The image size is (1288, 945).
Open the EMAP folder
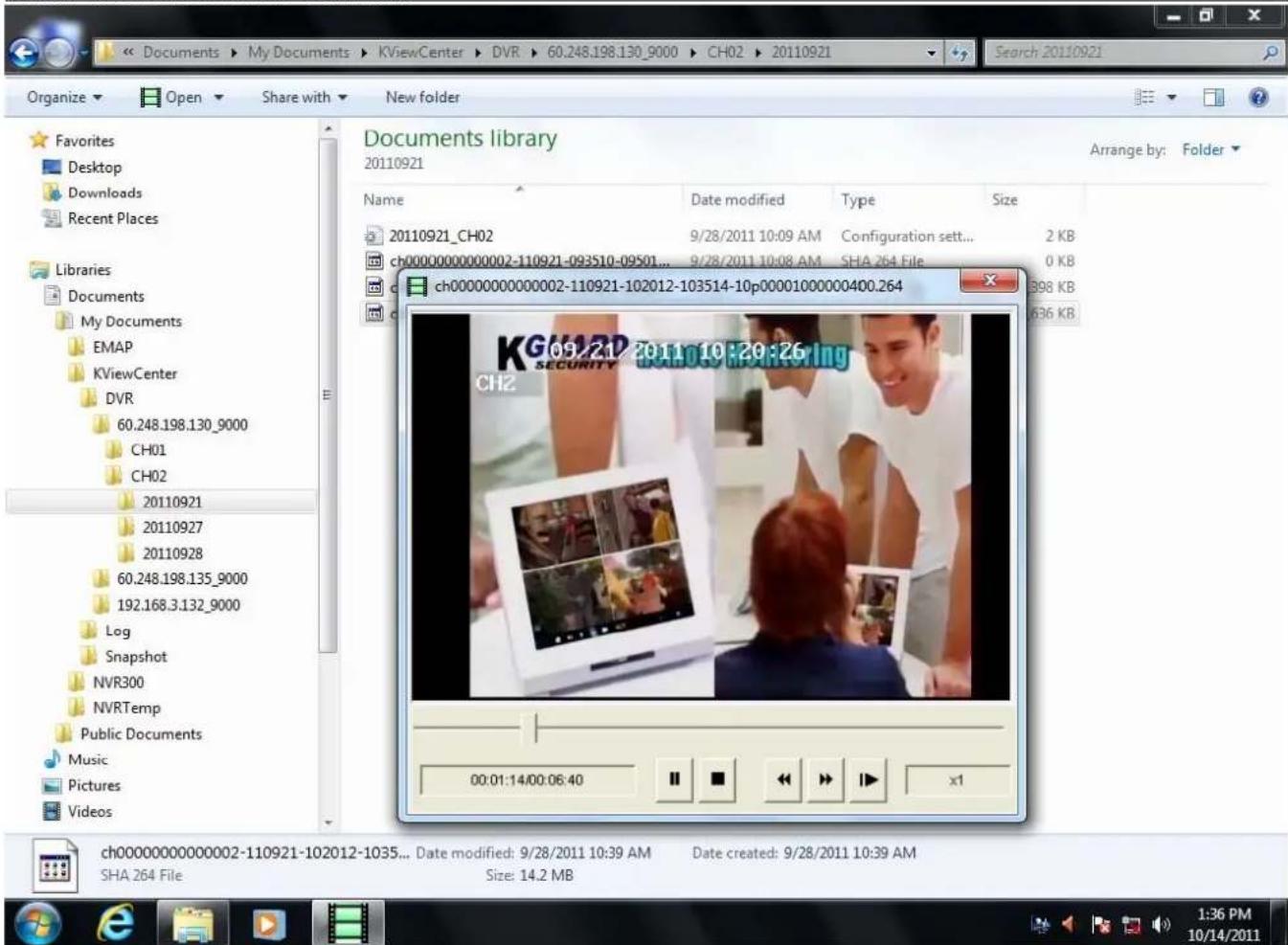112,348
